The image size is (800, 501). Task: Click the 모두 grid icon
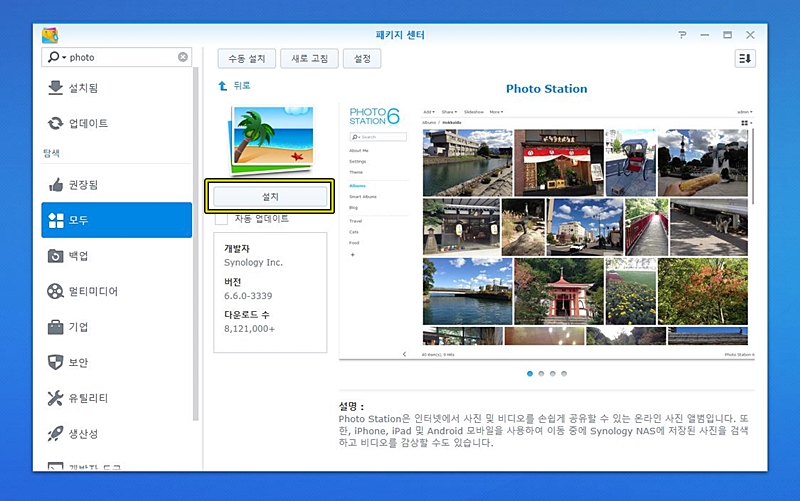(x=56, y=220)
